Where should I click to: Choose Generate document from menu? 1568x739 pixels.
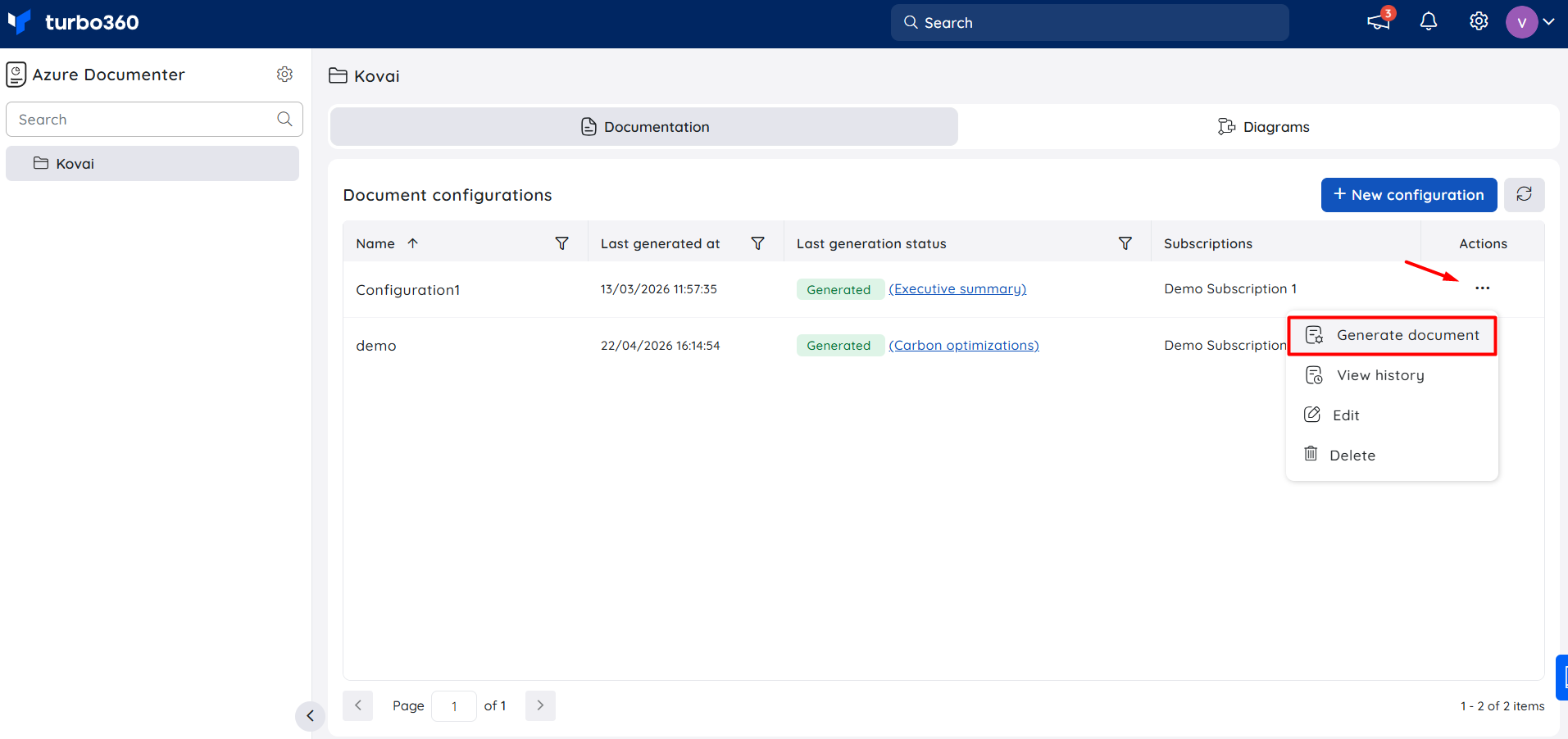click(1392, 335)
